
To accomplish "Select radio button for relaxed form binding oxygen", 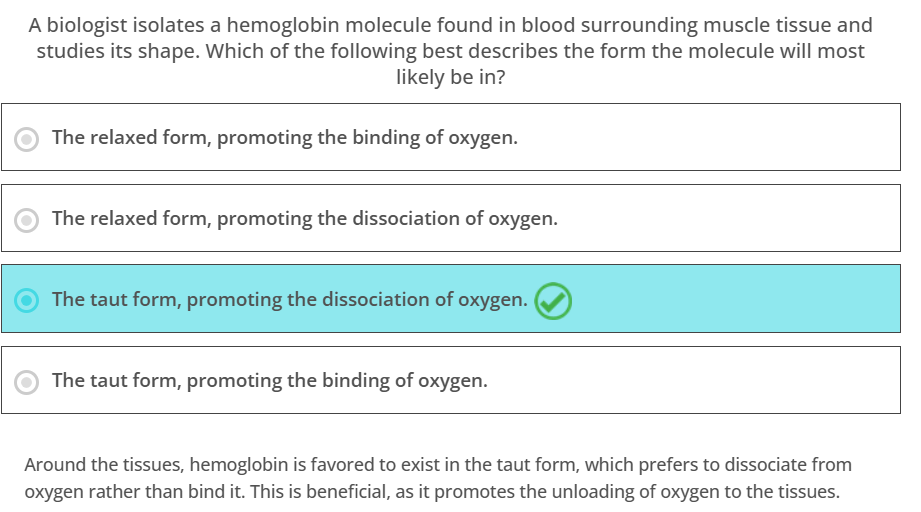I will (26, 139).
